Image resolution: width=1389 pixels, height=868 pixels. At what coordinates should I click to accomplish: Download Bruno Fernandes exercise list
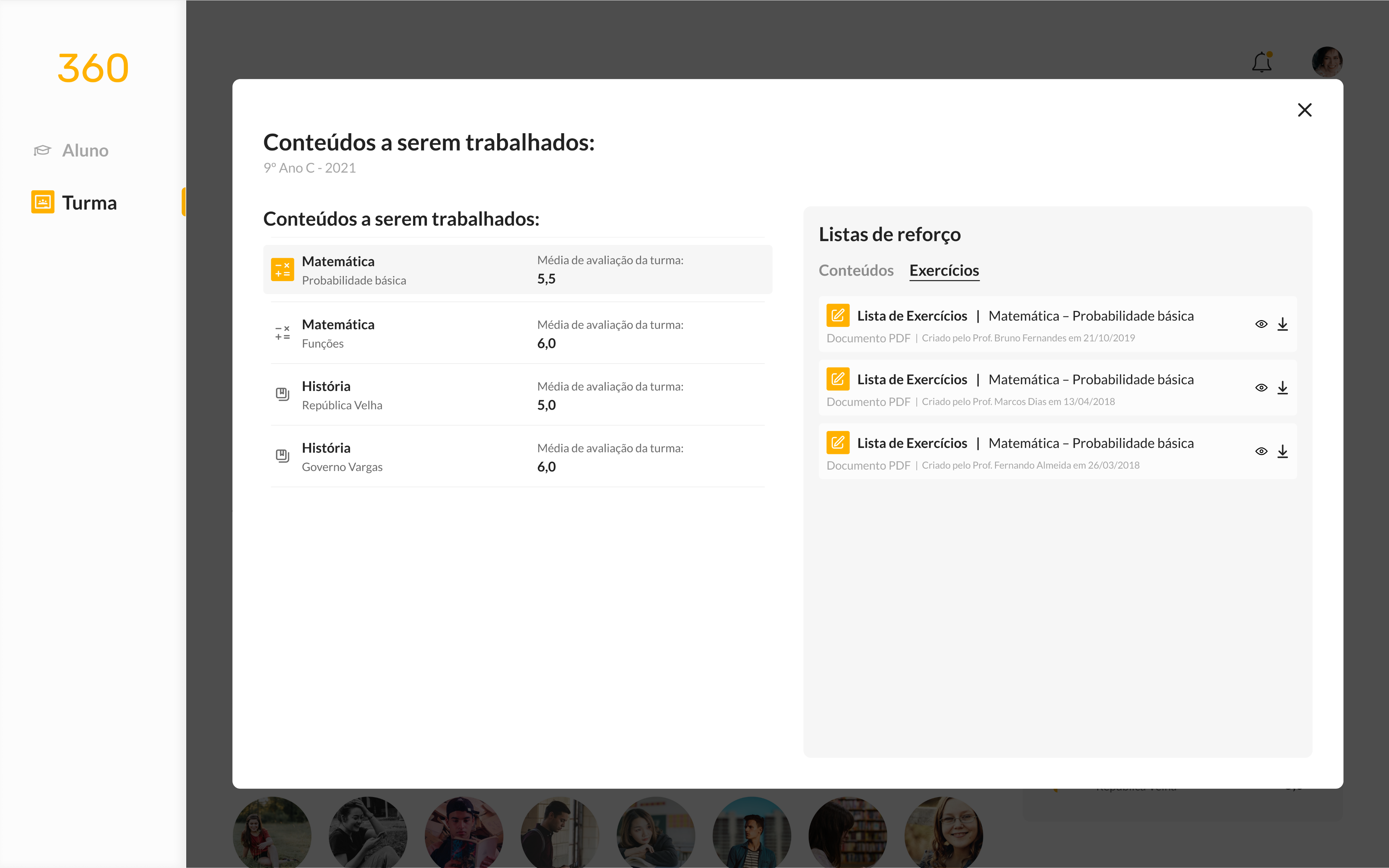pos(1282,324)
